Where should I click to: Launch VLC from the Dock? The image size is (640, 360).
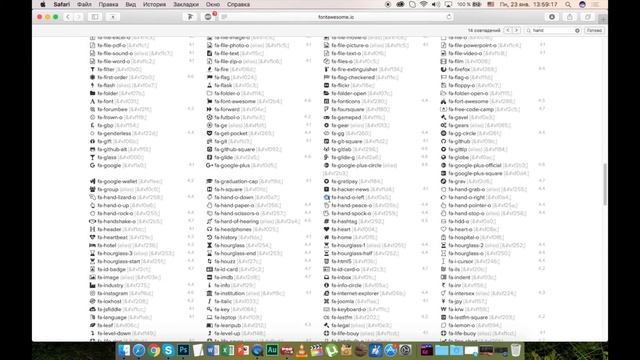click(302, 350)
